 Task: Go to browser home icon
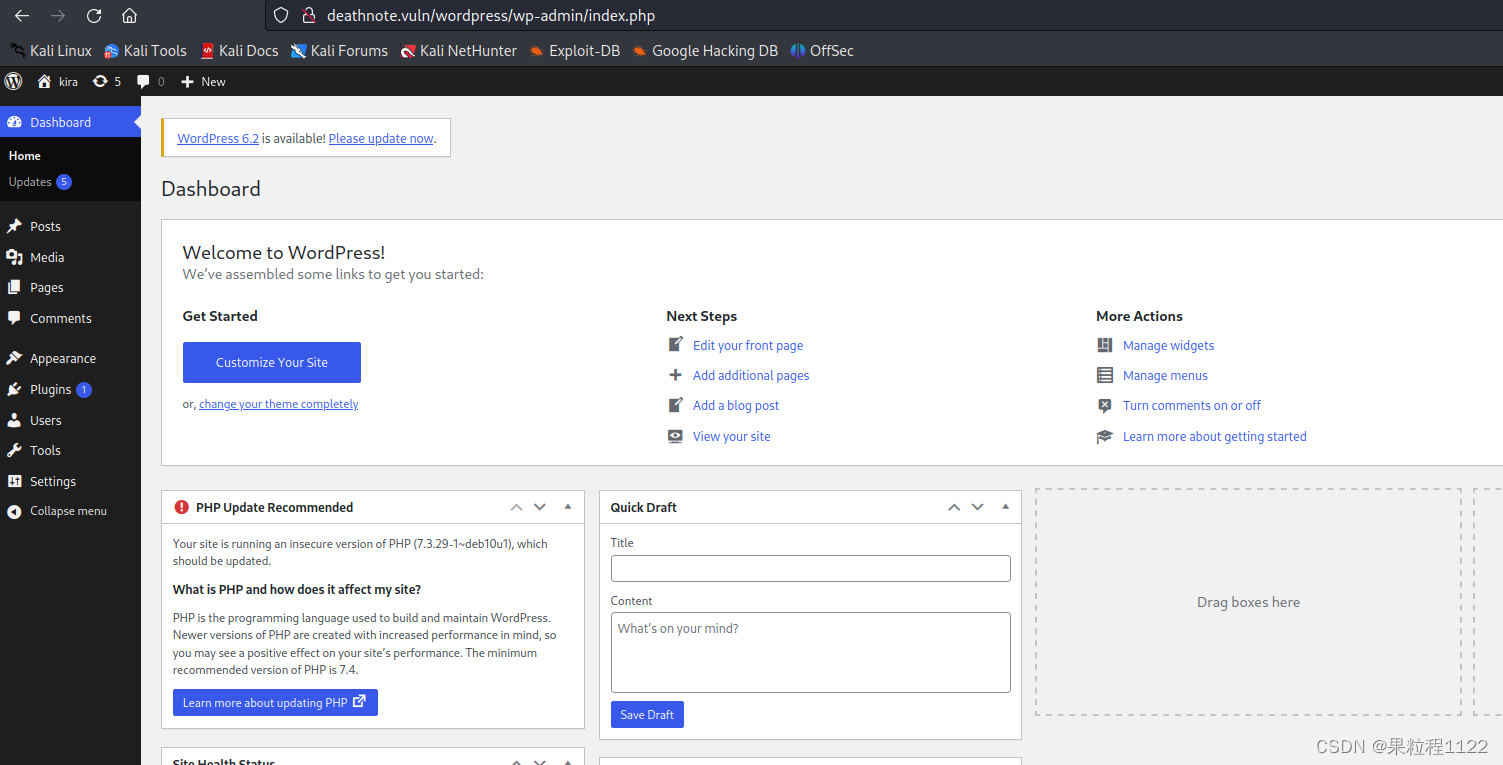[x=129, y=16]
